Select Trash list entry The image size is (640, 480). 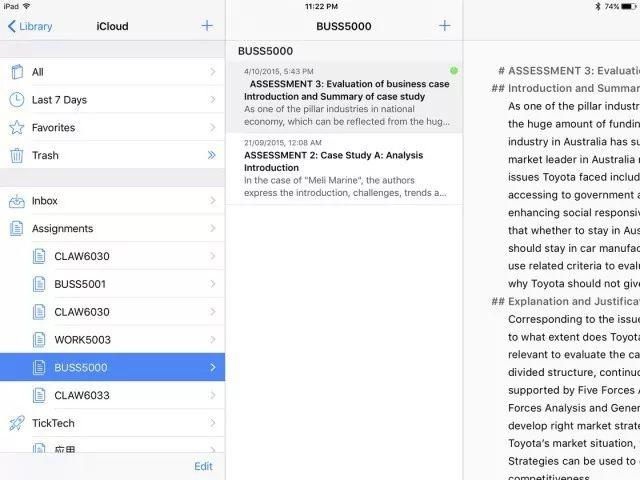112,155
